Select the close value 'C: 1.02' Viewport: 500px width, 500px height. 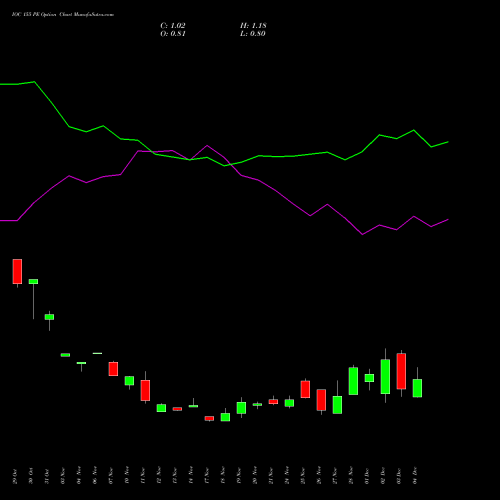click(x=173, y=26)
